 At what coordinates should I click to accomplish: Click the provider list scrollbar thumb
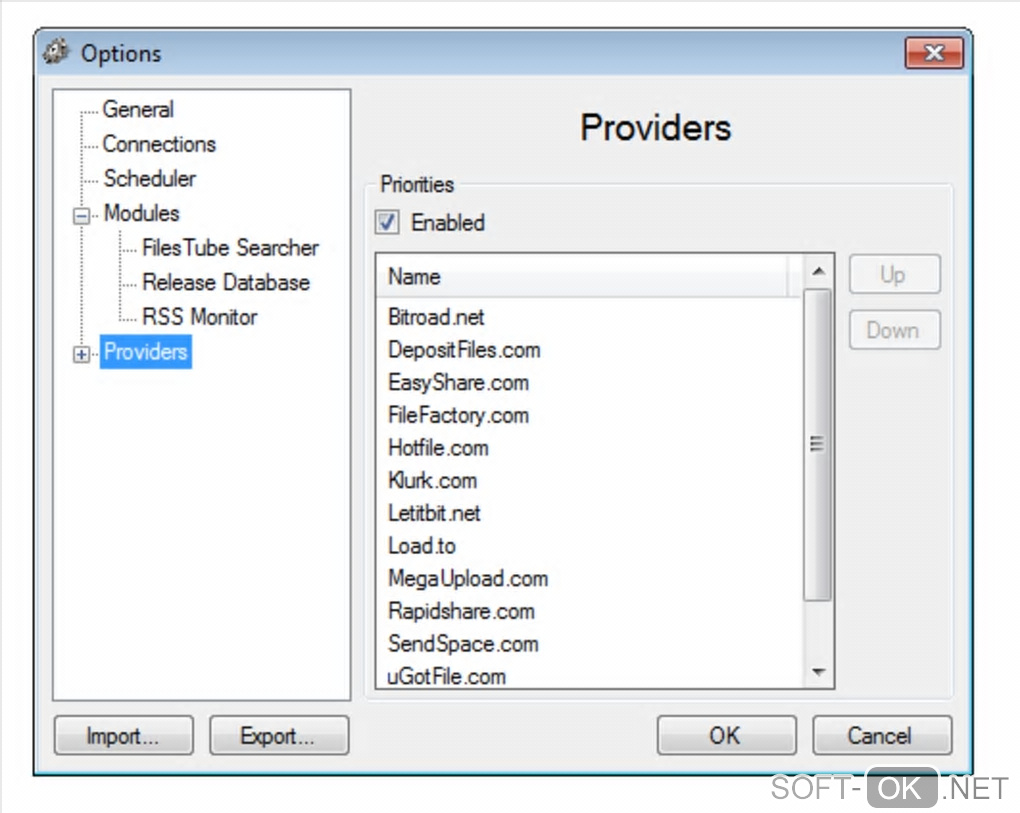point(817,444)
